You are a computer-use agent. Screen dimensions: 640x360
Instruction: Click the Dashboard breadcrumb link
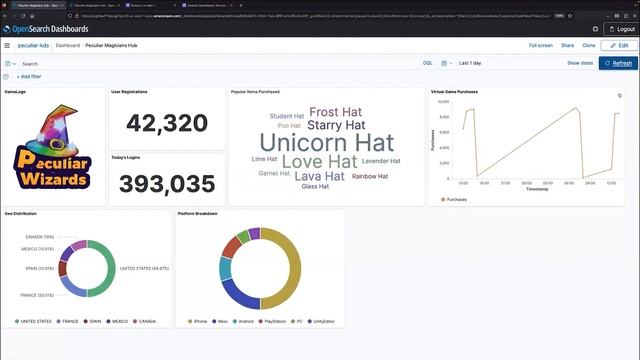(x=68, y=45)
